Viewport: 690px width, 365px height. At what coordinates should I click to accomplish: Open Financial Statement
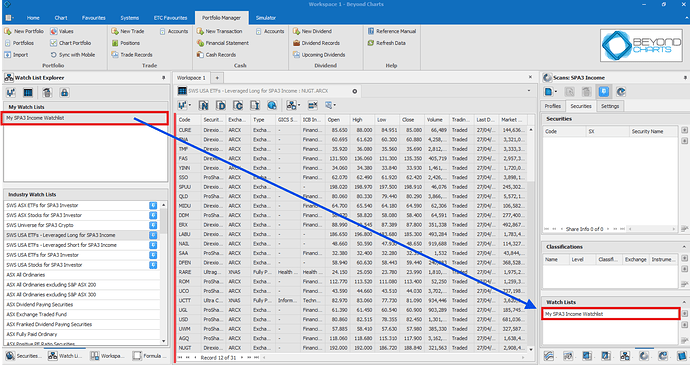tap(223, 43)
